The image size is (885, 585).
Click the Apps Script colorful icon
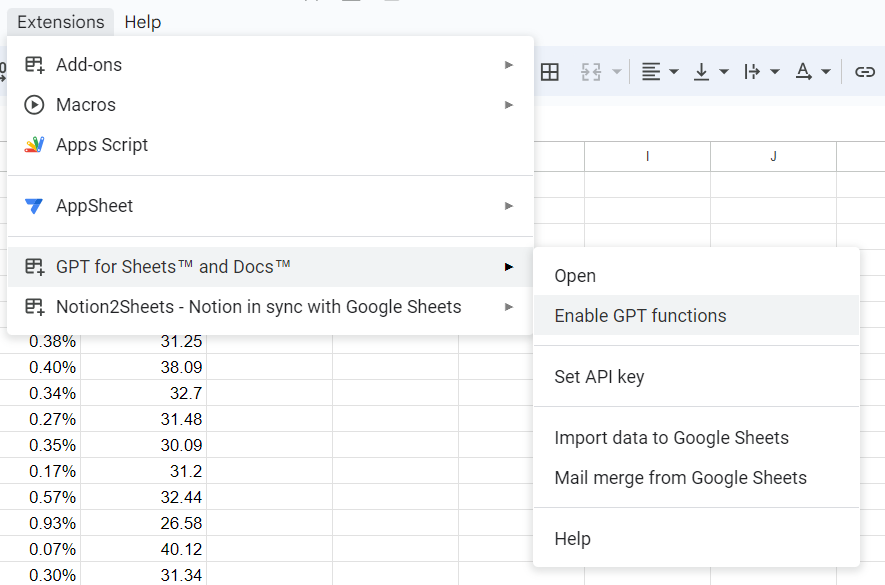click(33, 144)
